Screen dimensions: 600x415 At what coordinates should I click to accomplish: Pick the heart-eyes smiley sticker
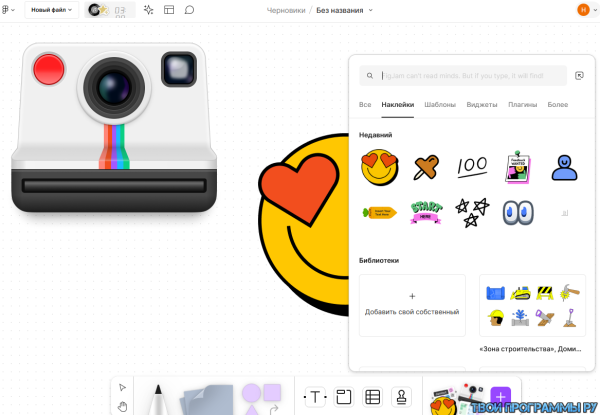[x=380, y=167]
